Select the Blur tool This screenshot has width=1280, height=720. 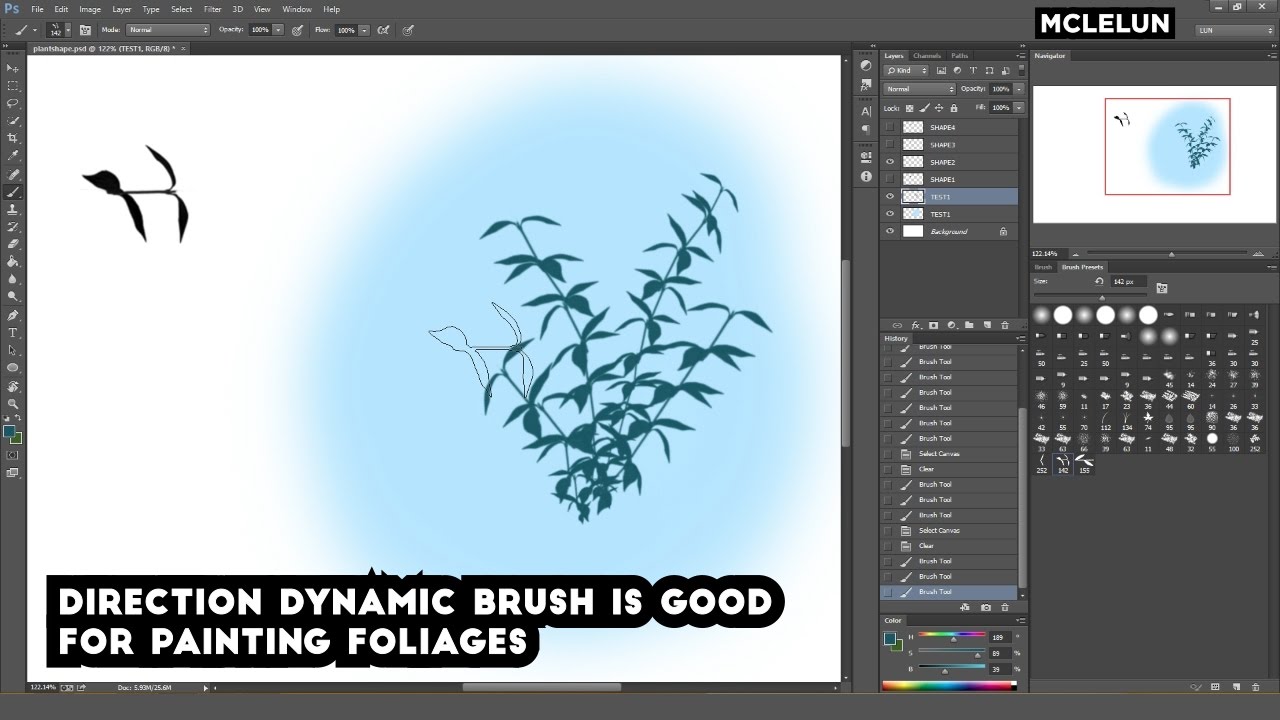(13, 279)
